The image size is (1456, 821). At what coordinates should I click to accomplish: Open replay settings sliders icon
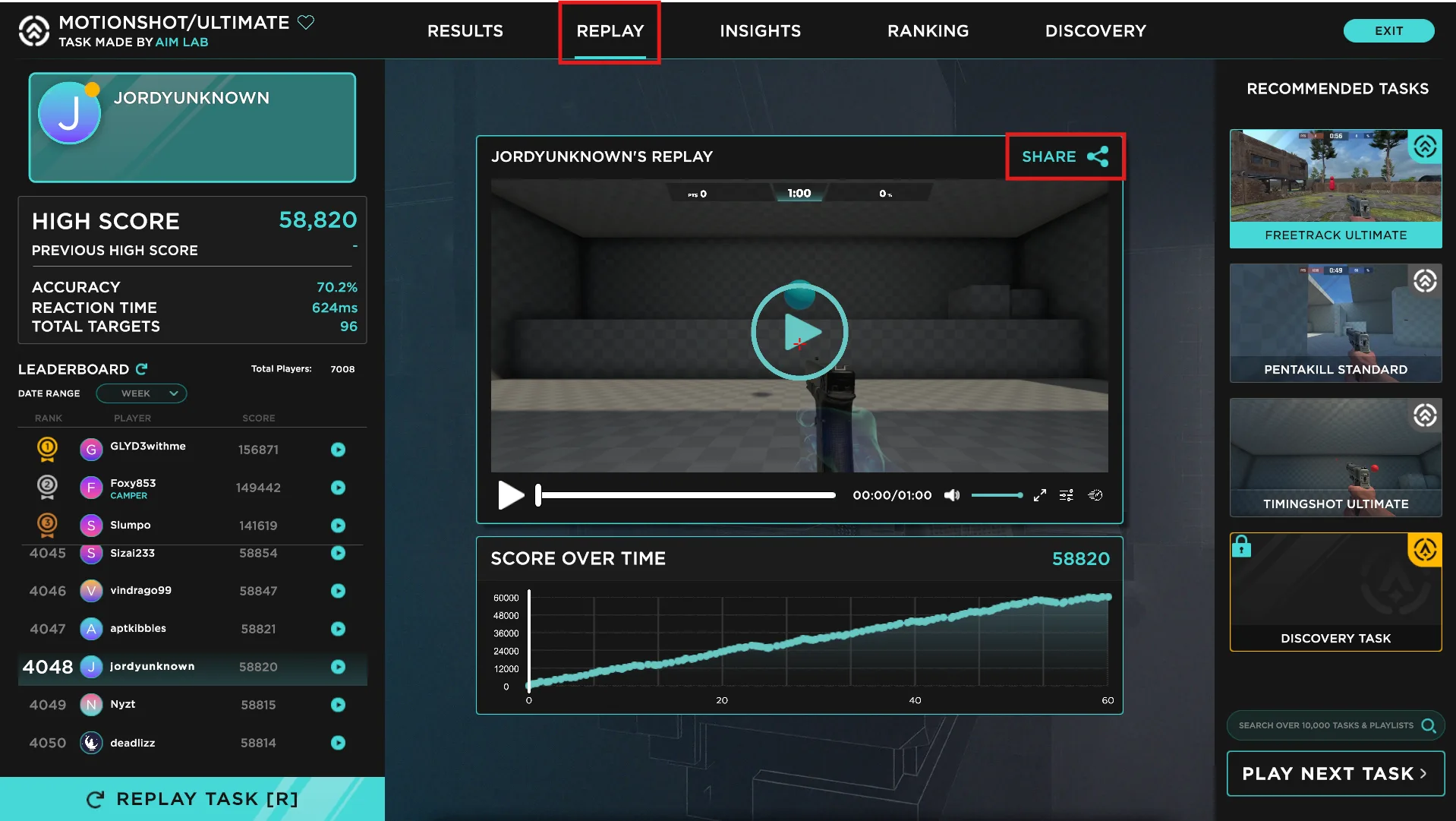1067,495
